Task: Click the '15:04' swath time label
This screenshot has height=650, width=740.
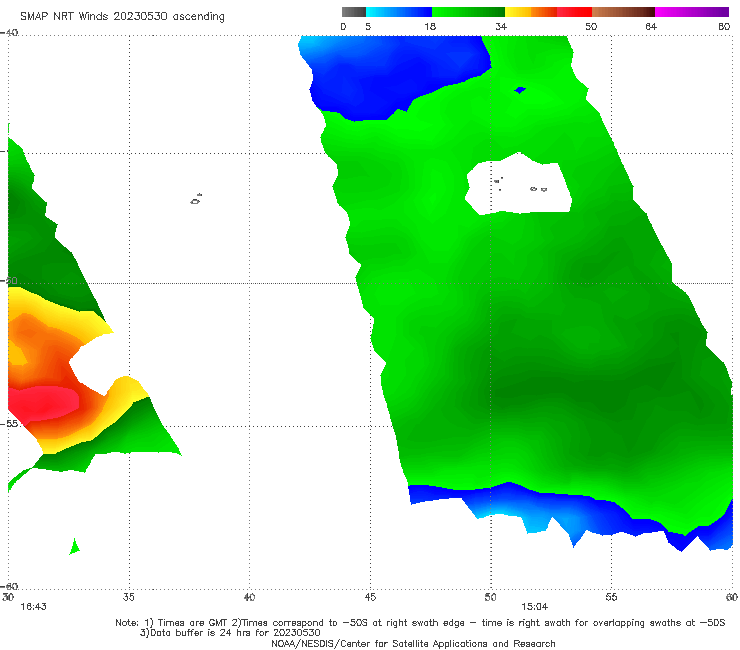Action: pos(534,607)
